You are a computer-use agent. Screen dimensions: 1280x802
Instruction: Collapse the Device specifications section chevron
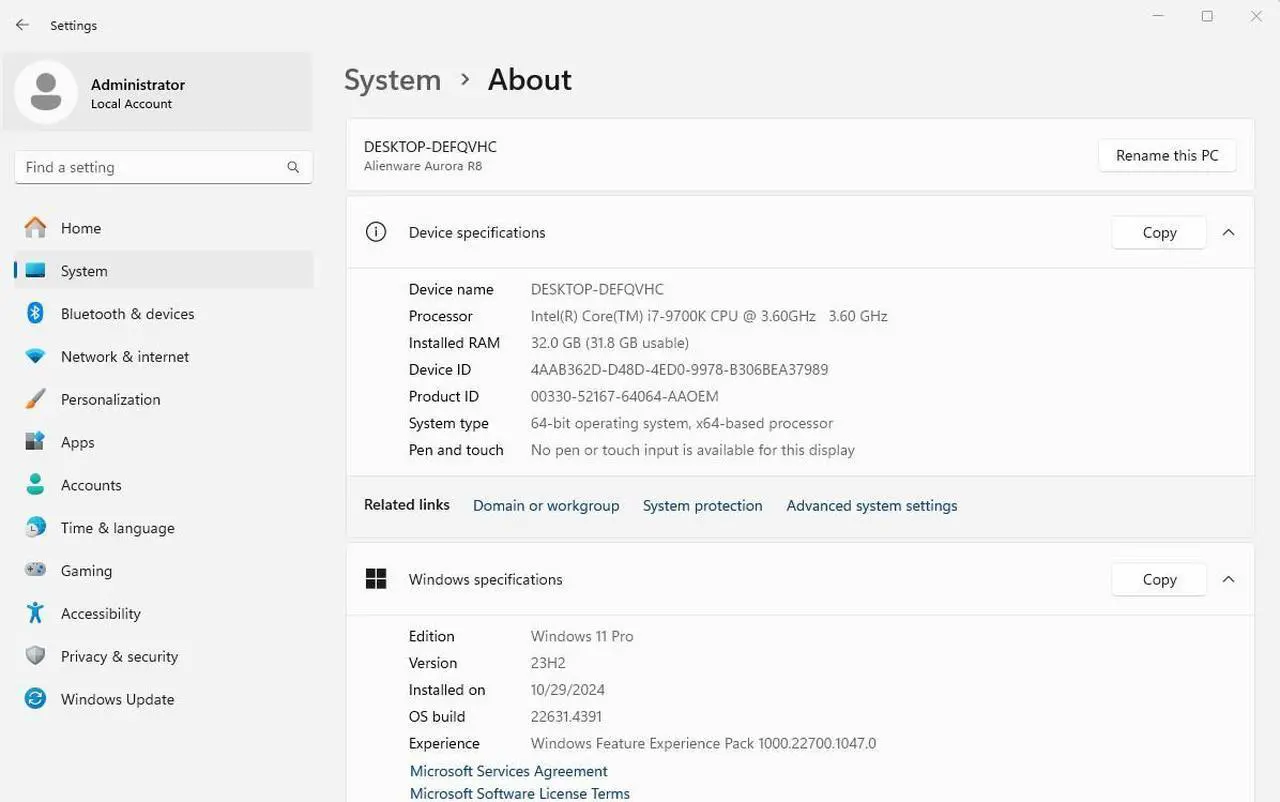[x=1228, y=232]
